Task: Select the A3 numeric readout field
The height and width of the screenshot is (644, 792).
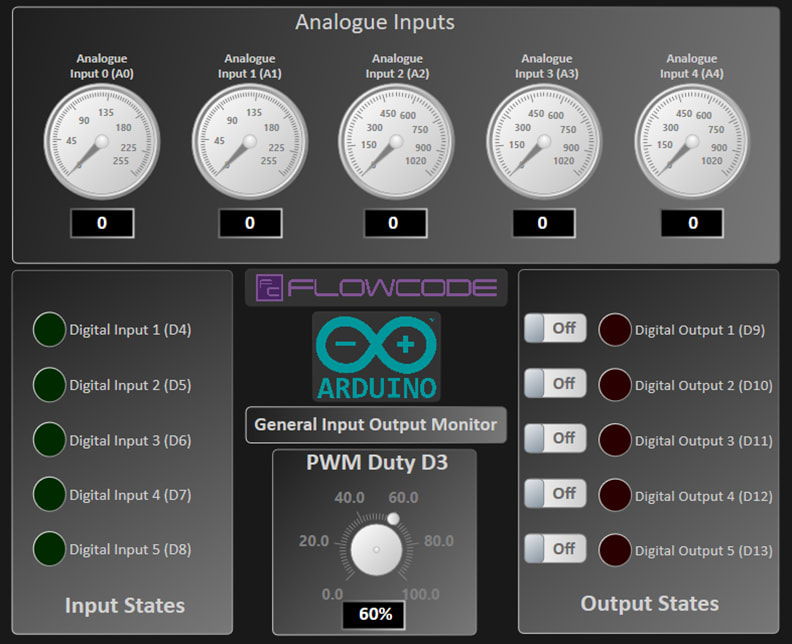Action: 543,223
